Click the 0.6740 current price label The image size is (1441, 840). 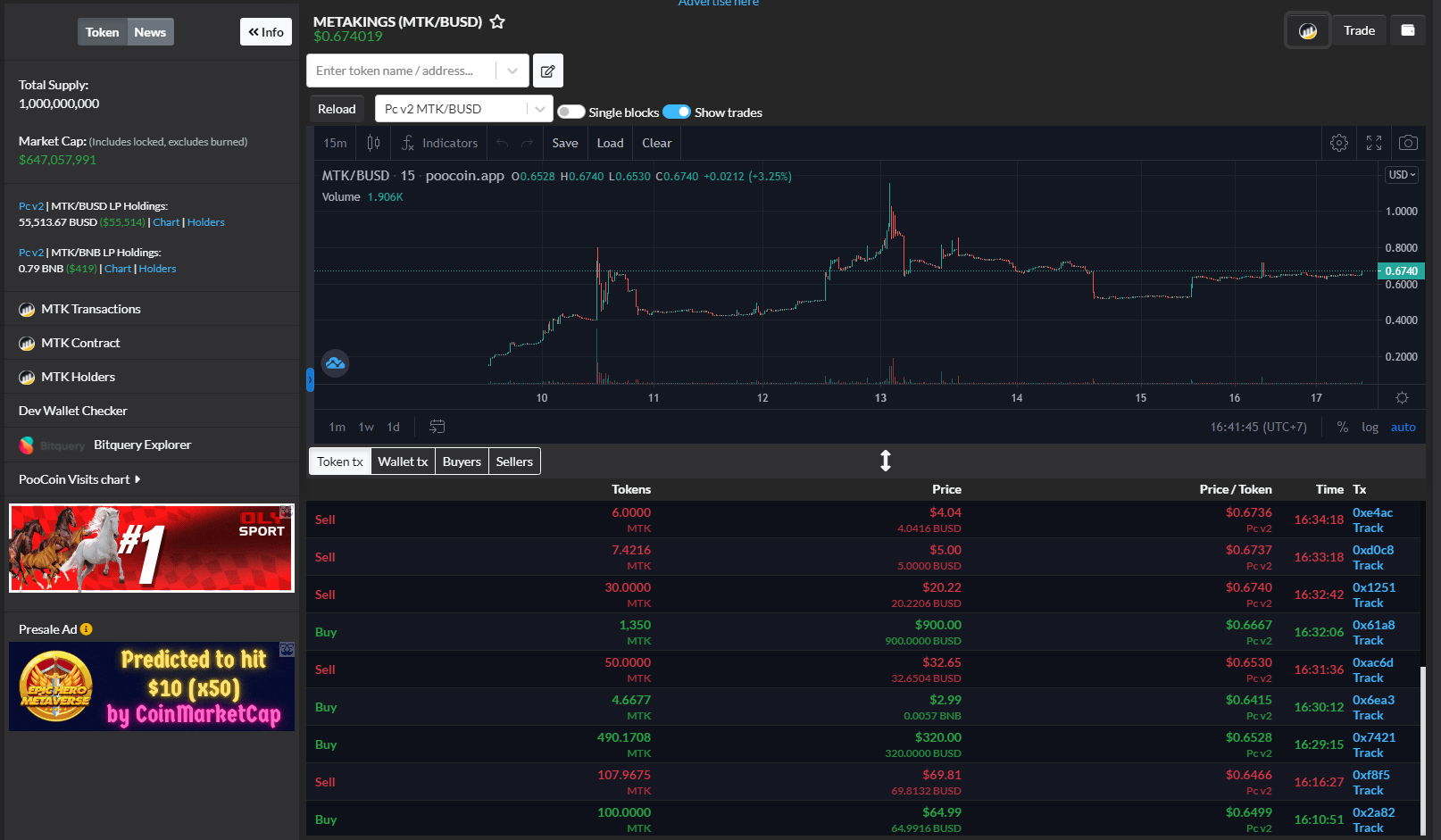1401,270
